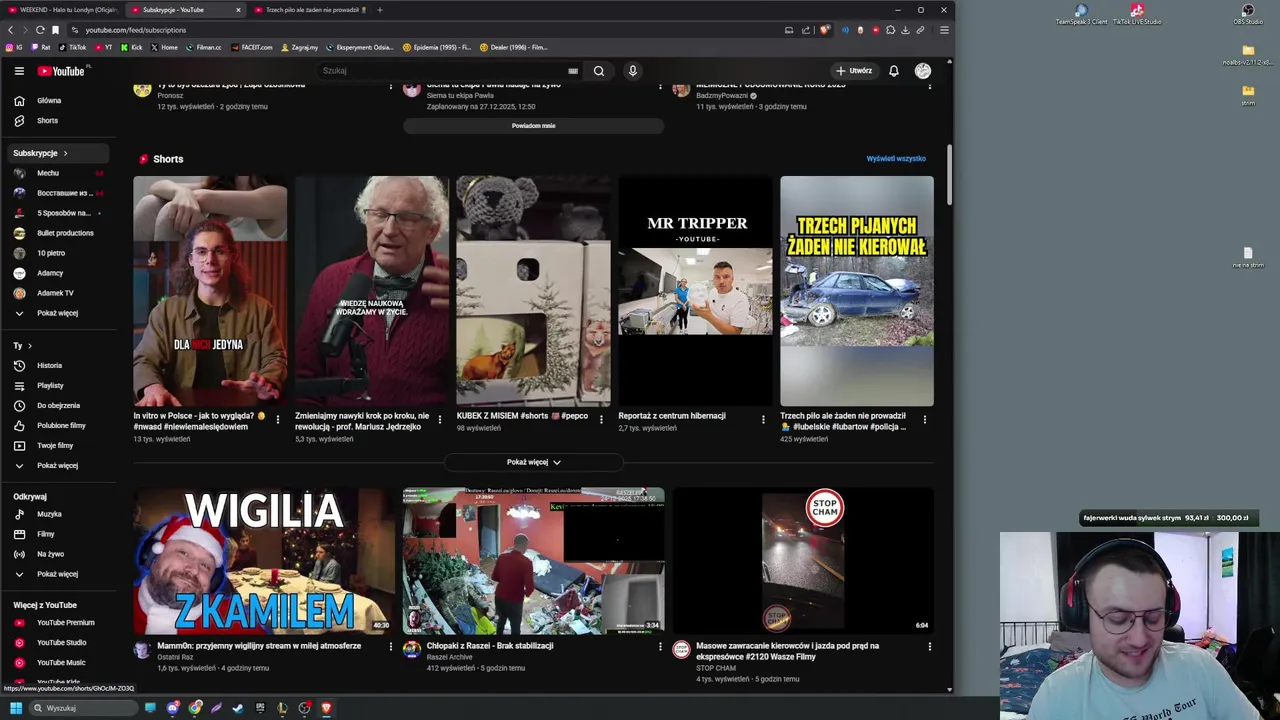
Task: Switch to the WEEKEND Halo tu Londyn tab
Action: tap(63, 10)
